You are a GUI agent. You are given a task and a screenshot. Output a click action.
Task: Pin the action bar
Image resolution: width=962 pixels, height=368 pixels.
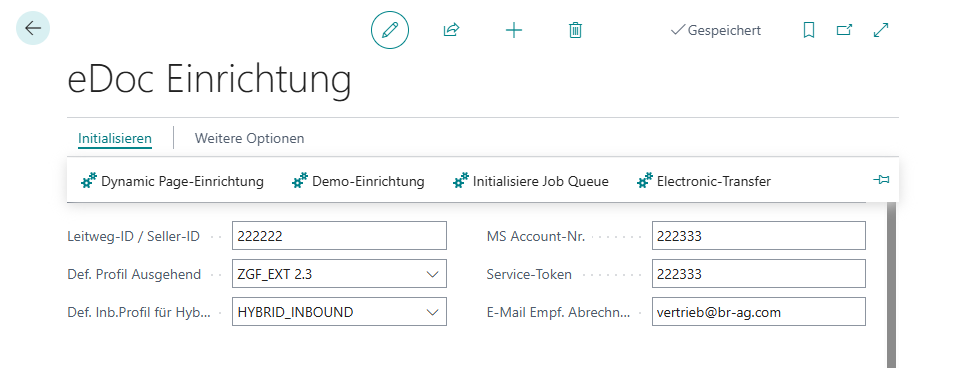pos(881,180)
